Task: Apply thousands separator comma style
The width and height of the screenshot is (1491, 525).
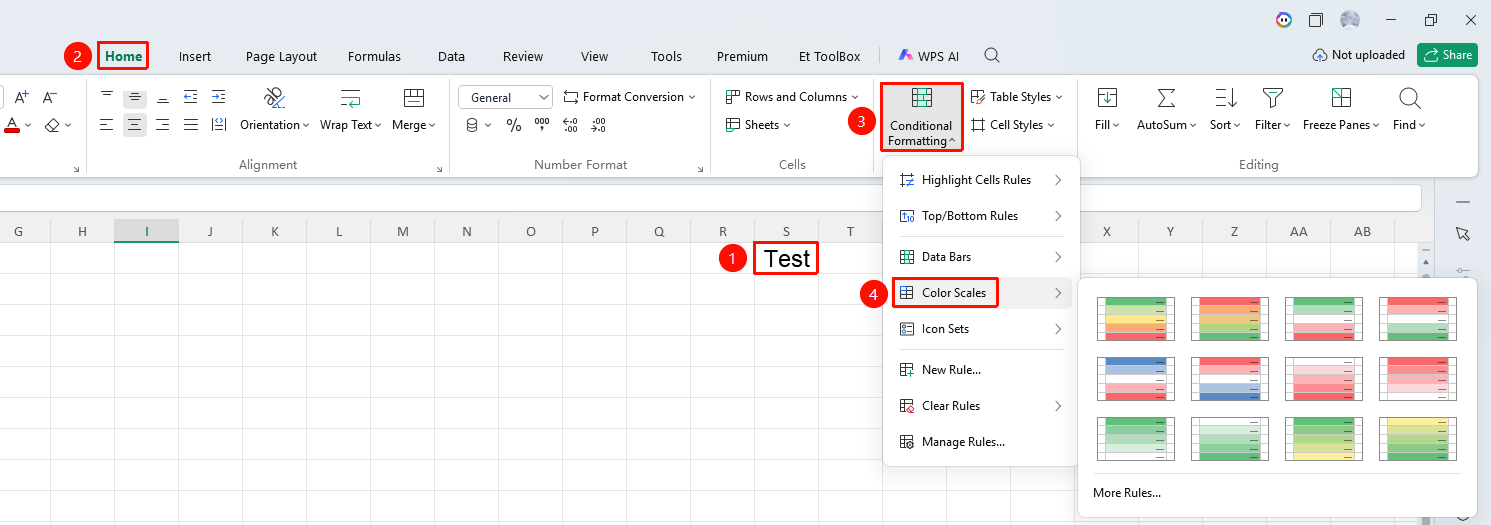Action: pyautogui.click(x=542, y=125)
